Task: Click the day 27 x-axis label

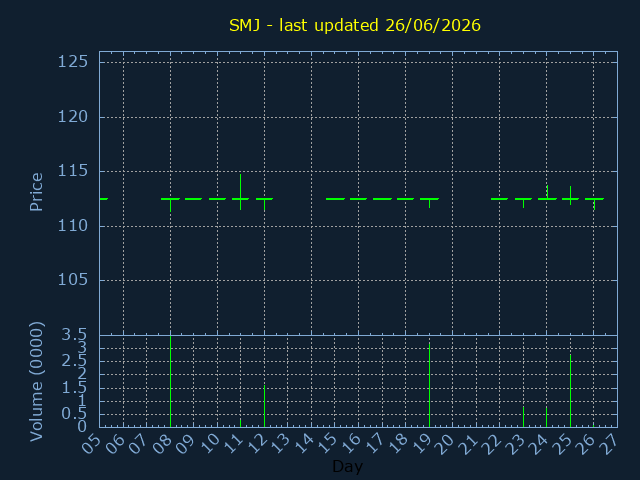Action: click(609, 444)
